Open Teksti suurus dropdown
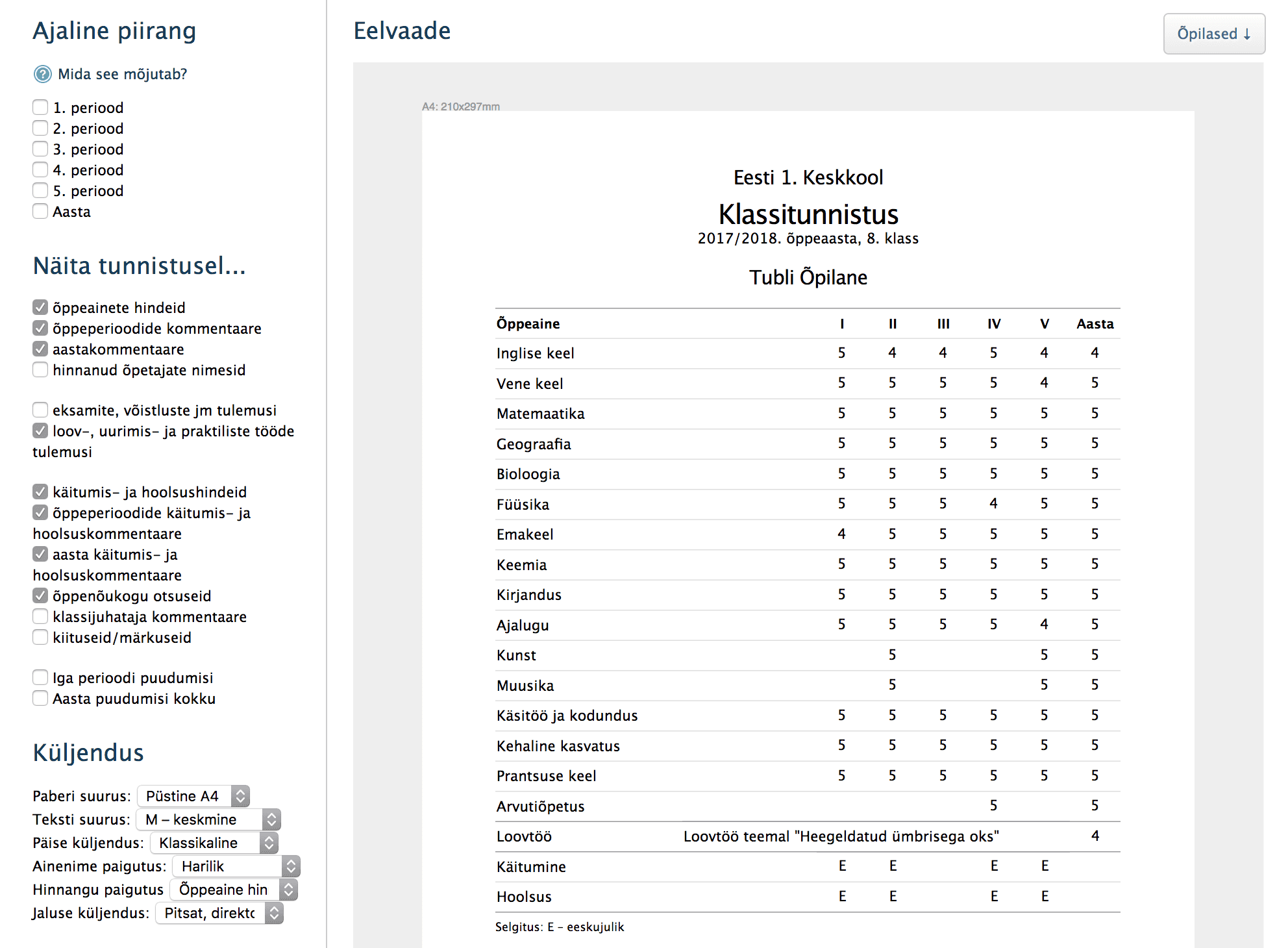 coord(208,819)
